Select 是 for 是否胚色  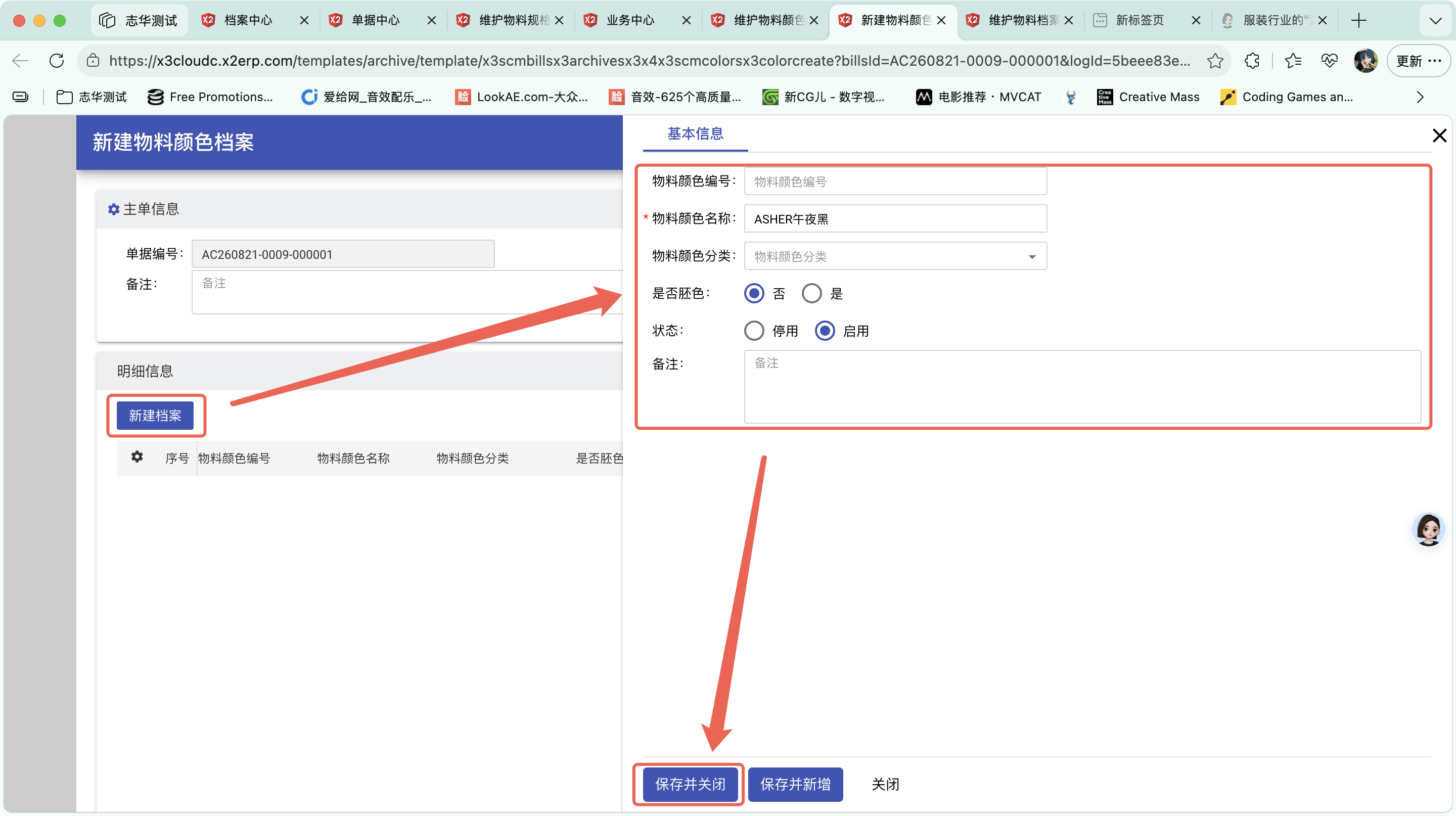(811, 293)
